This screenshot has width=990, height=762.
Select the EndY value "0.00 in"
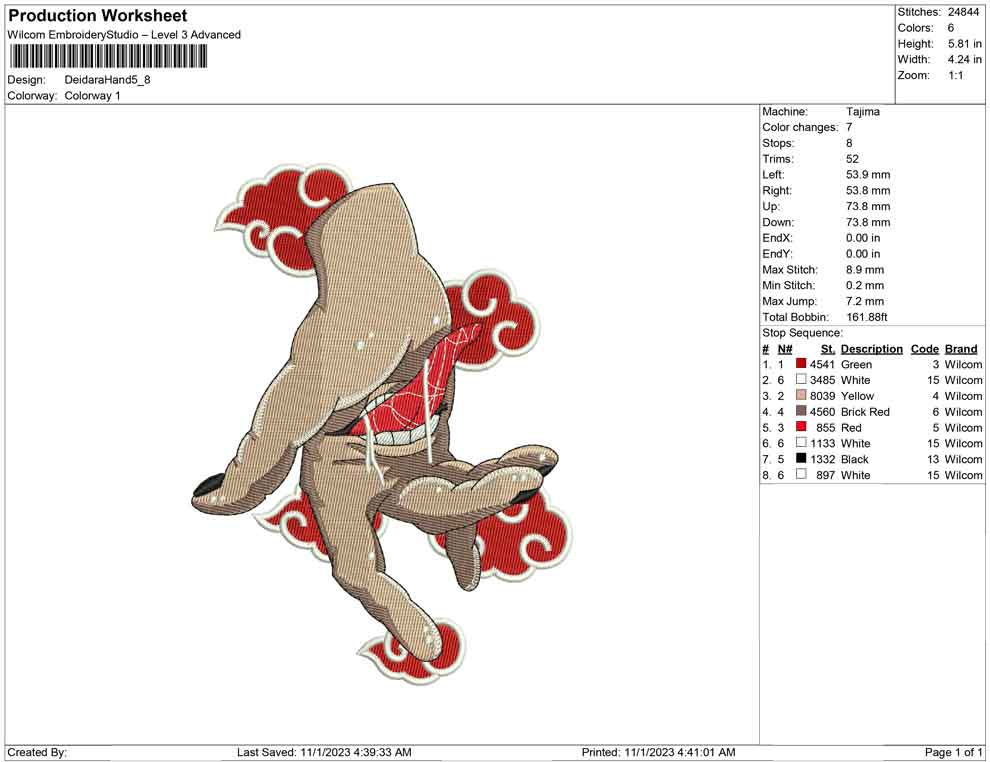point(863,254)
